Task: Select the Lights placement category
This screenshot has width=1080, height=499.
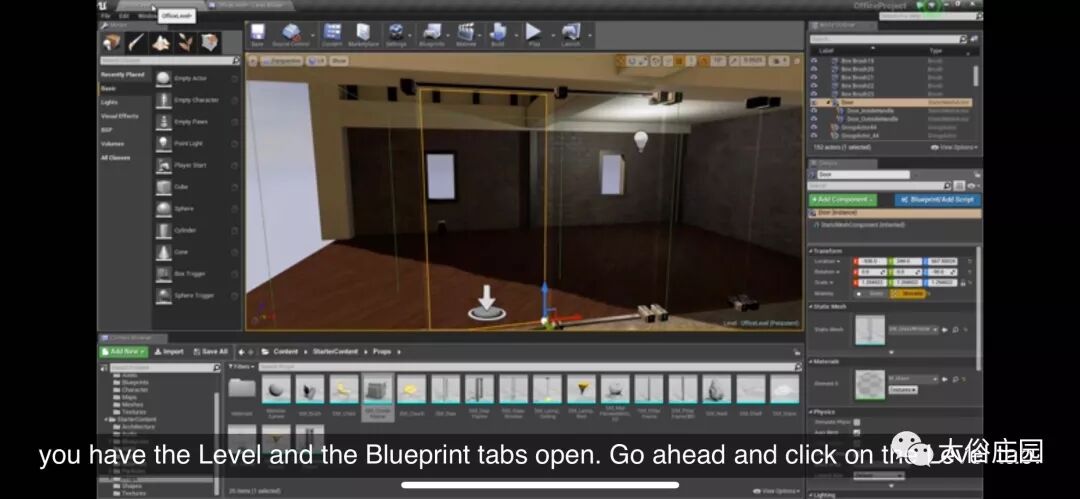Action: 110,102
